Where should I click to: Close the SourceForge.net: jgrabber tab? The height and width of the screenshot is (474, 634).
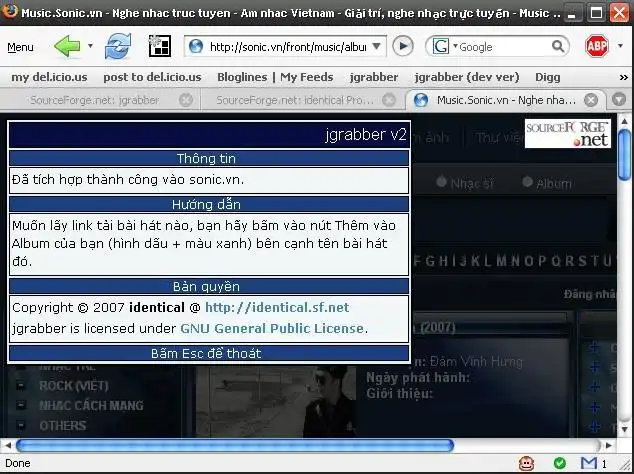[x=186, y=100]
